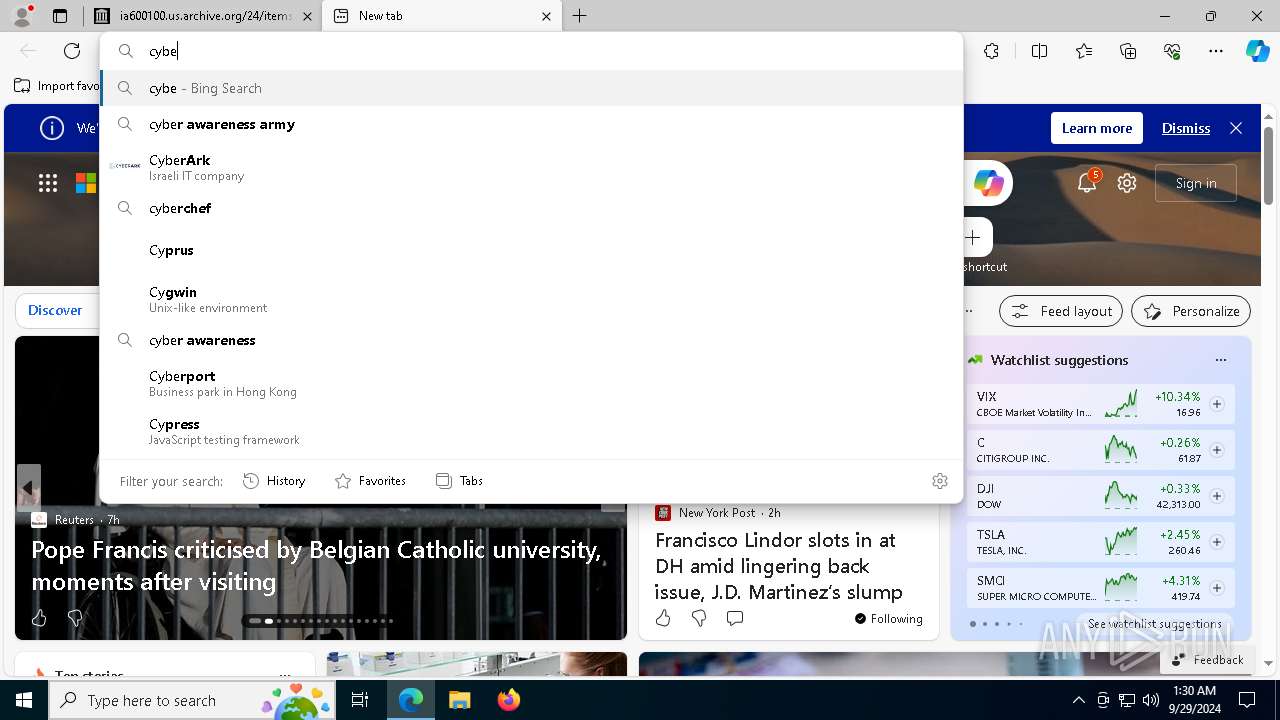
Task: Filter search by Favorites
Action: tap(370, 481)
